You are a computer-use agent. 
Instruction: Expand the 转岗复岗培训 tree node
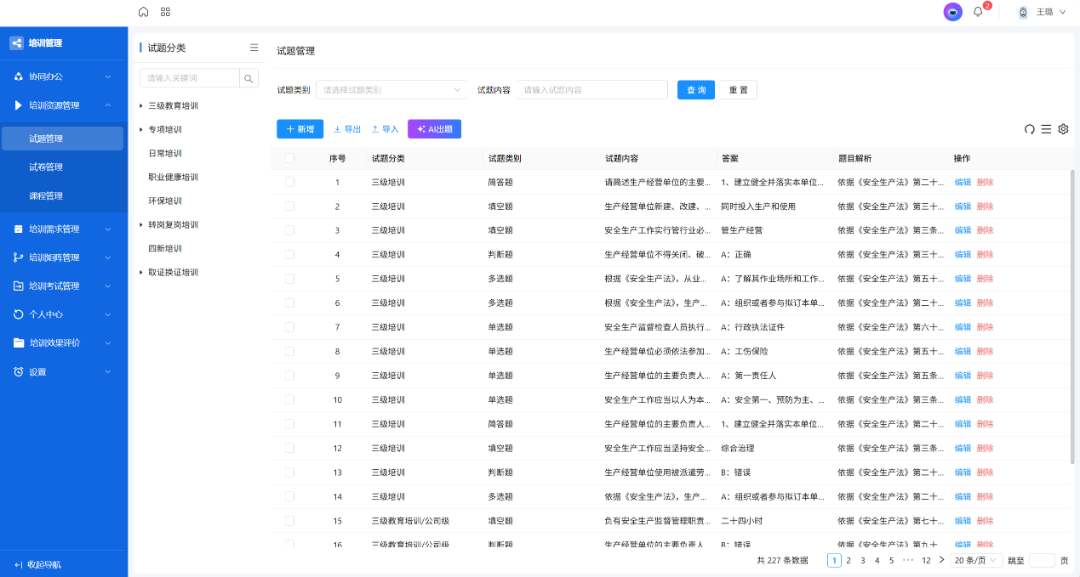(x=141, y=225)
